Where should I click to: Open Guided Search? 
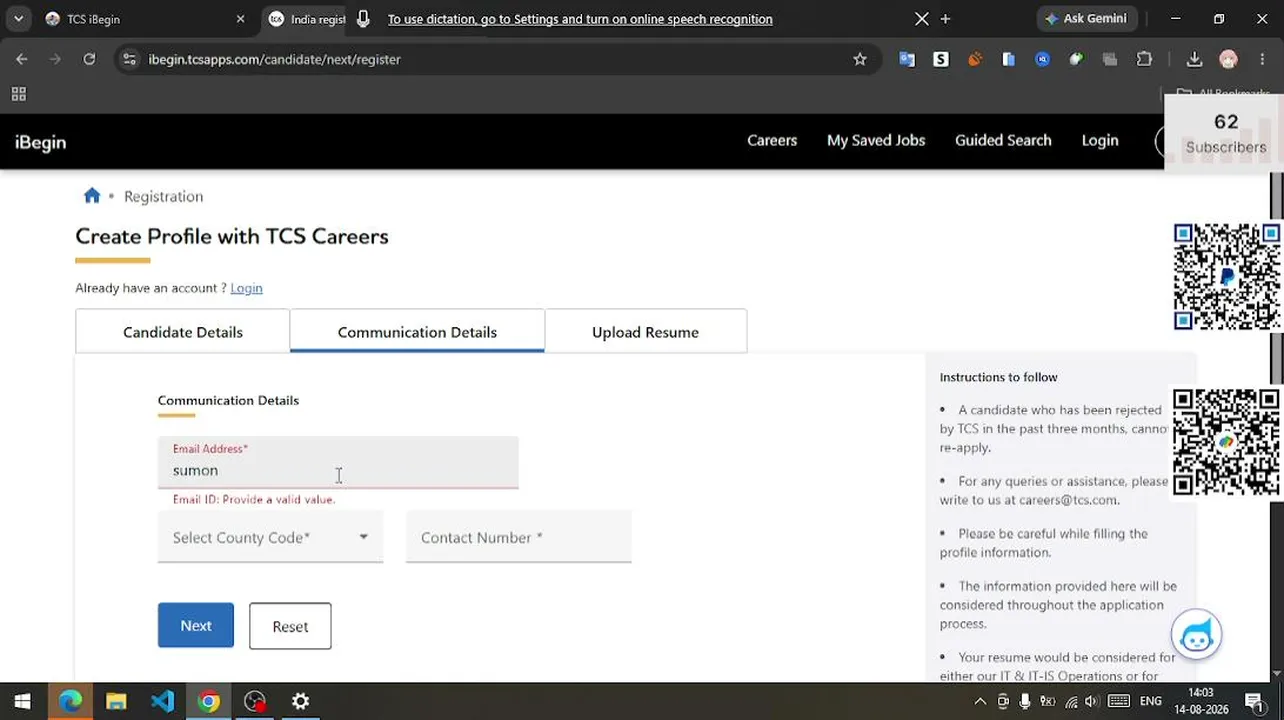(x=1003, y=140)
